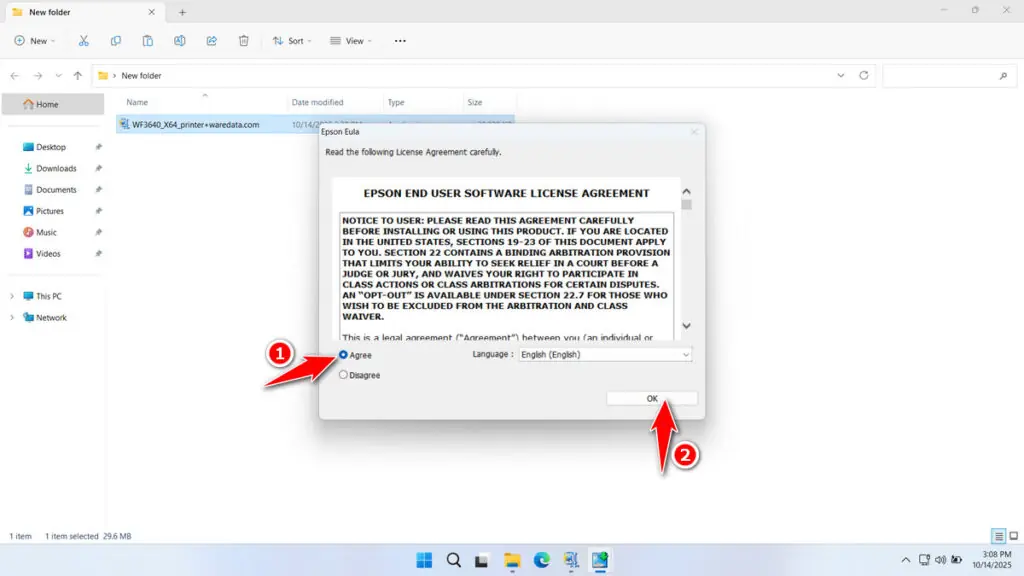Screen dimensions: 1024x576
Task: Select the Cut icon in the toolbar
Action: (x=84, y=41)
